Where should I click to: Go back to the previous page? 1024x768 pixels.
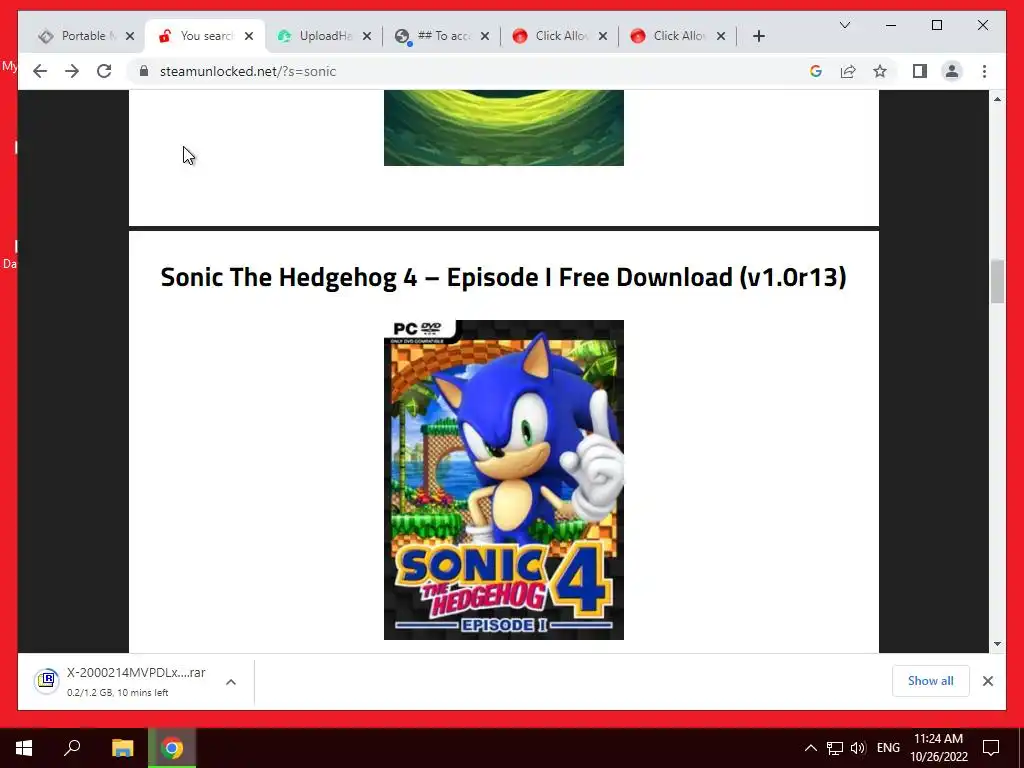pos(40,71)
